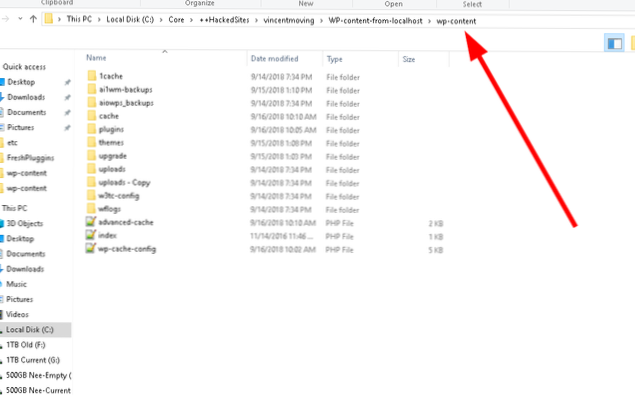Select the 'wflogs' folder icon
This screenshot has height=396, width=635.
coord(92,209)
